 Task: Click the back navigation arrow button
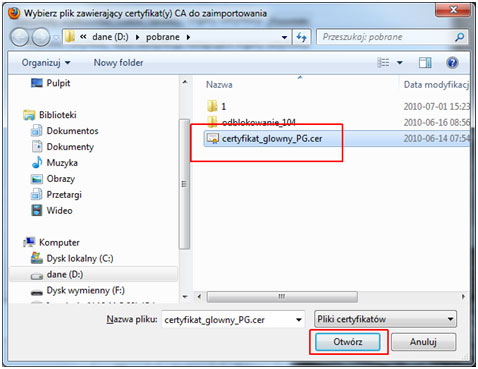pos(20,37)
